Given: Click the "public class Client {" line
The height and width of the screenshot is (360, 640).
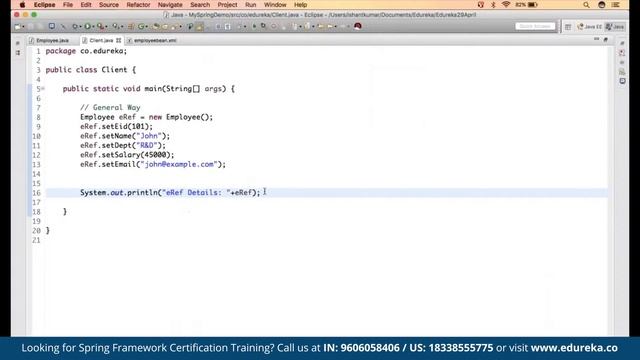Looking at the screenshot, I should (91, 70).
